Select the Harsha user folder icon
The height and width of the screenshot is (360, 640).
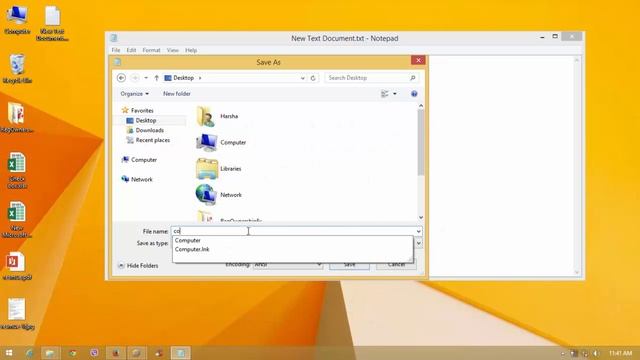[206, 116]
